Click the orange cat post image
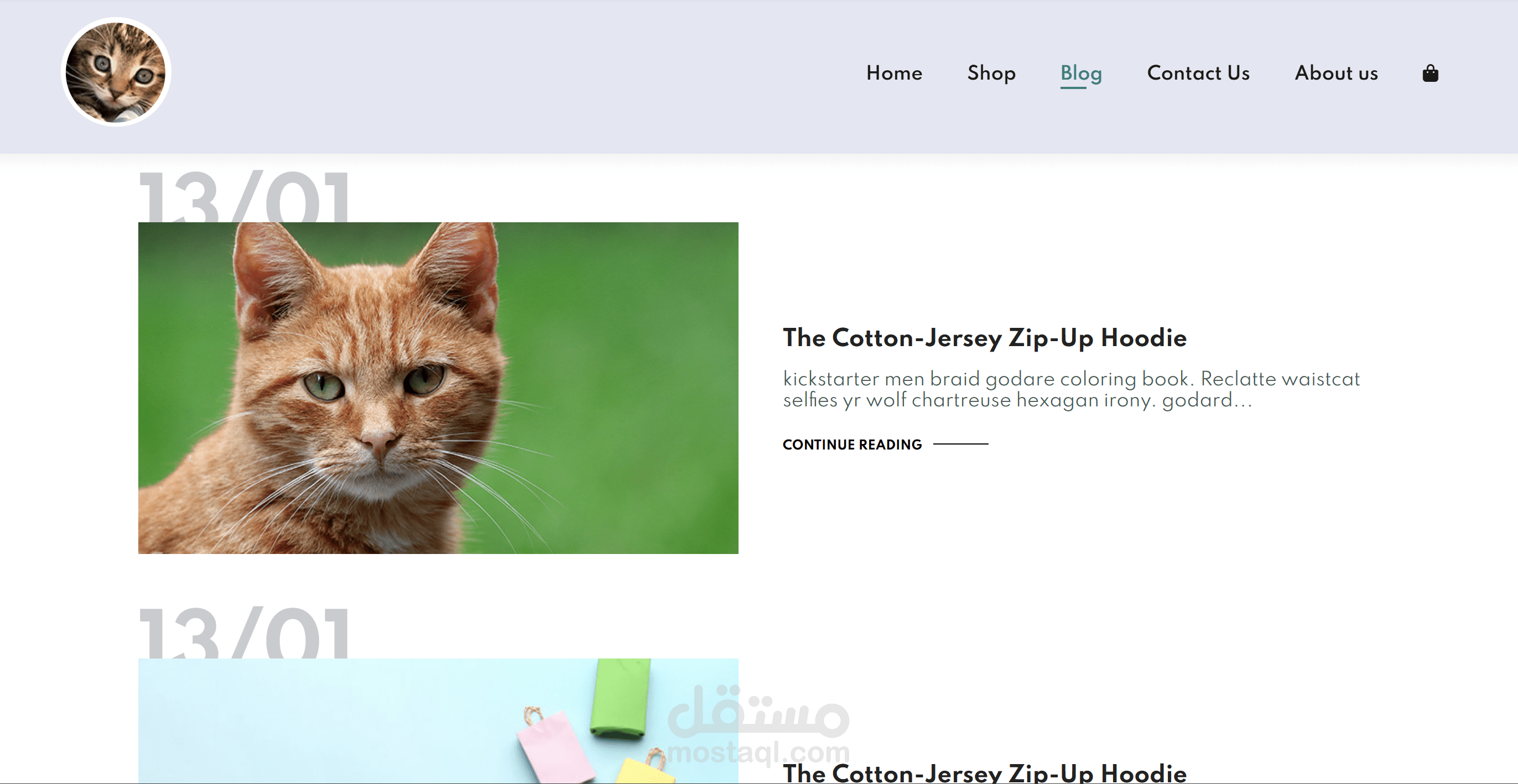 (438, 388)
